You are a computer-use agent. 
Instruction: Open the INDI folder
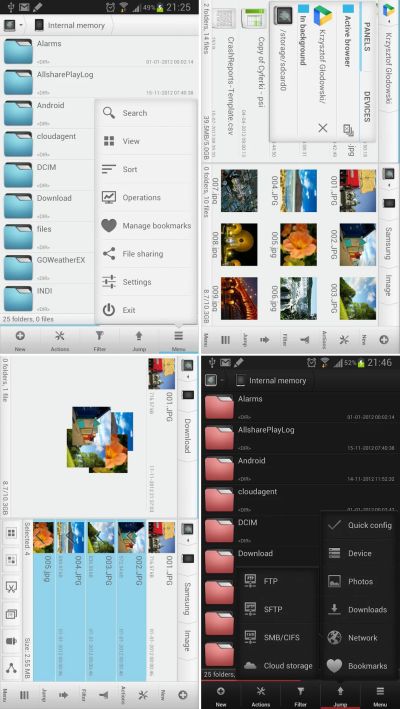[47, 298]
